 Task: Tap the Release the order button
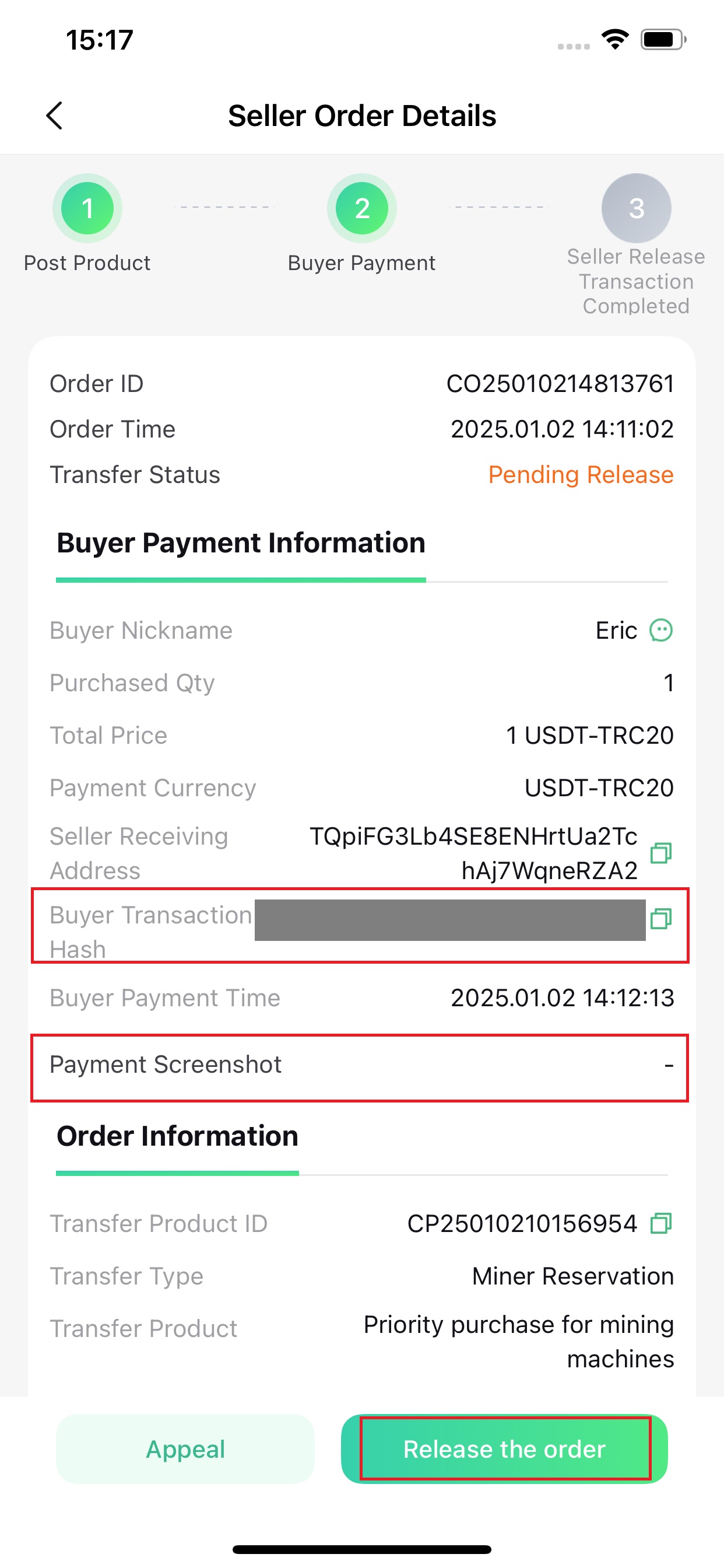click(504, 1448)
